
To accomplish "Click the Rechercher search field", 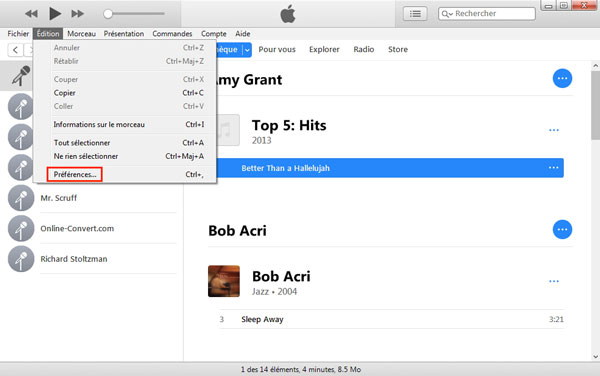I will tap(487, 13).
